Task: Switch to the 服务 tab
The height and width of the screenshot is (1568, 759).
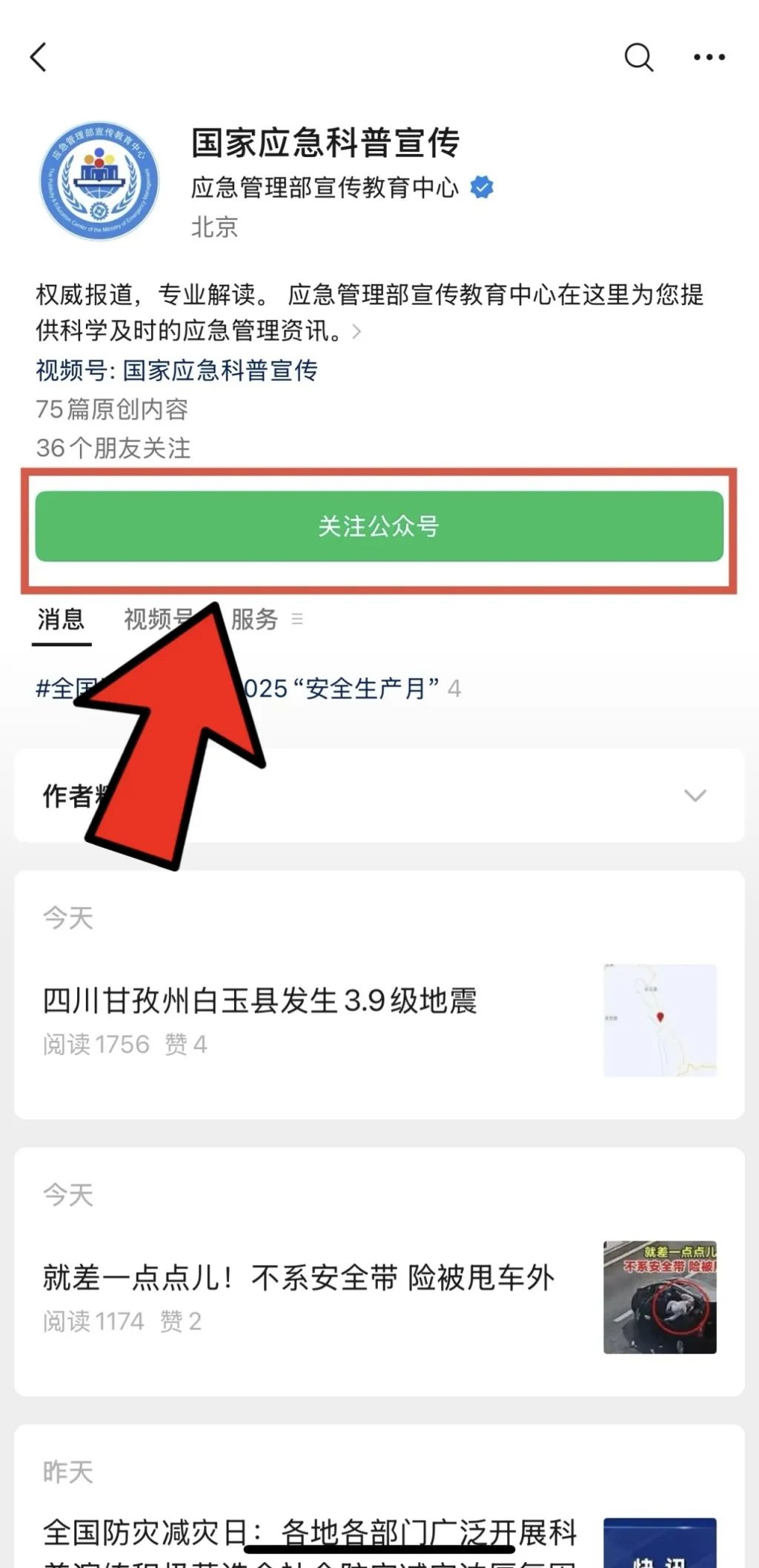Action: point(254,619)
